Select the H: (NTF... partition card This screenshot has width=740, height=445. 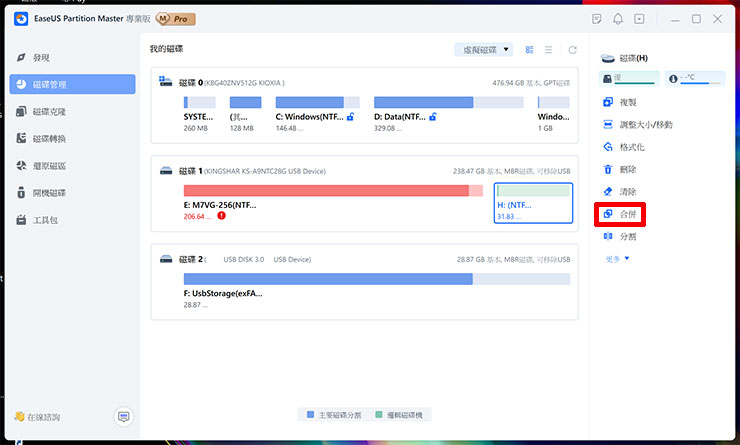(x=533, y=203)
